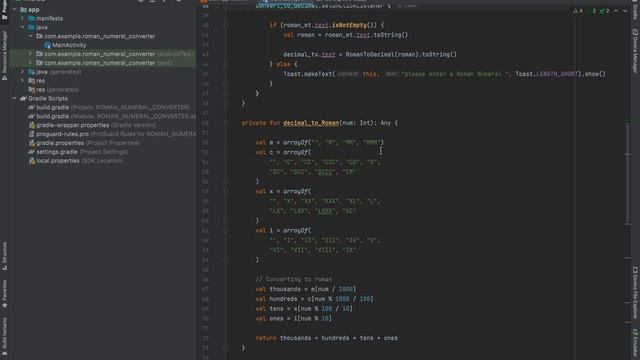Viewport: 640px width, 360px height.
Task: Expand the java (generated) folder
Action: (22, 72)
